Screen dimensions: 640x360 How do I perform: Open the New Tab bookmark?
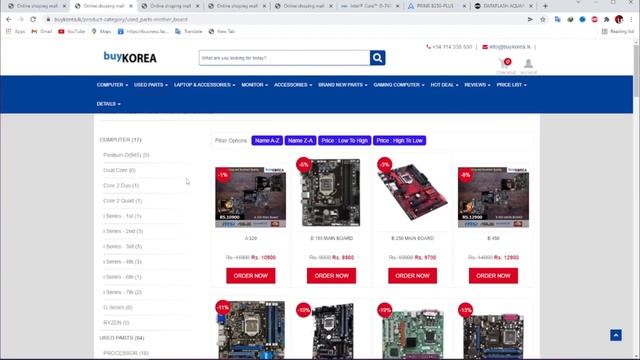222,31
